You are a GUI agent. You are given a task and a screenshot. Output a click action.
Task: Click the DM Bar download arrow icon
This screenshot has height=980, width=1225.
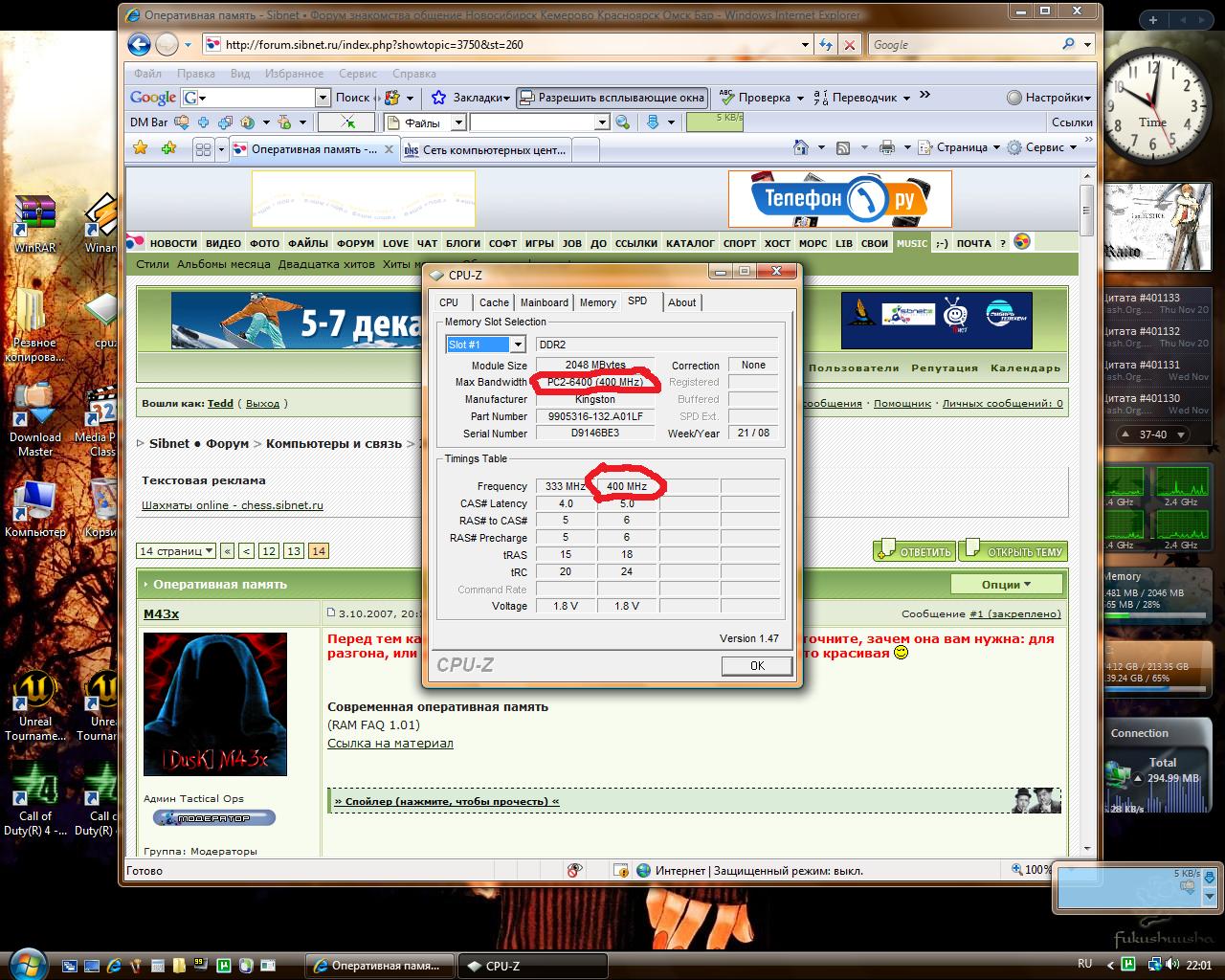click(x=653, y=122)
